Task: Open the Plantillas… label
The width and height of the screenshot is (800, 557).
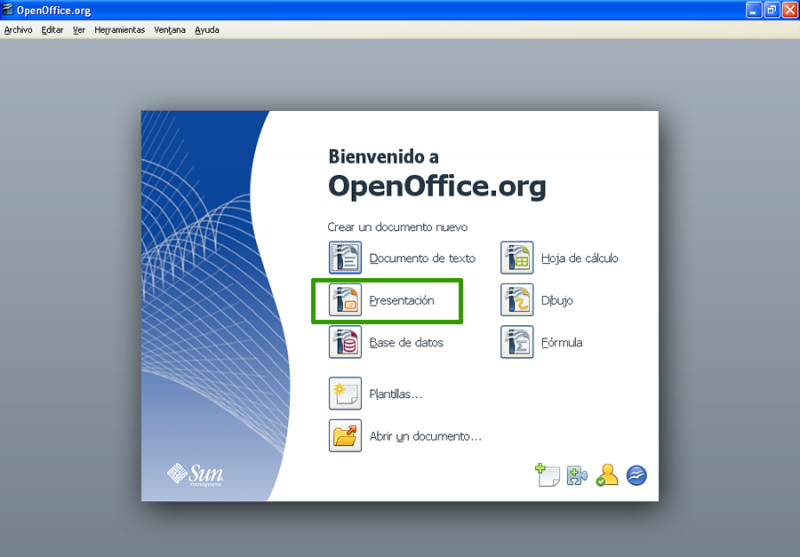Action: point(395,394)
